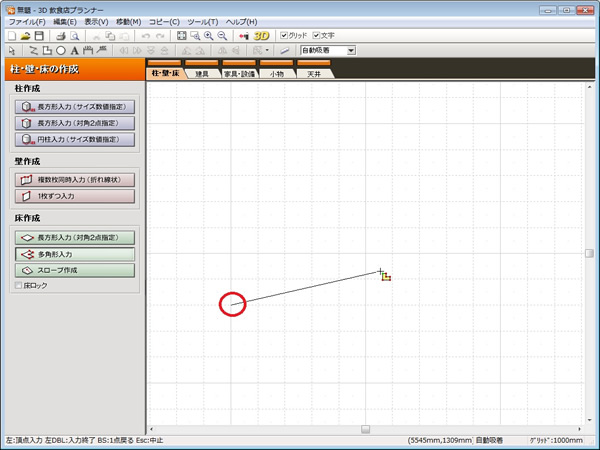This screenshot has height=450, width=600.
Task: Select the circle drawing tool
Action: [61, 49]
